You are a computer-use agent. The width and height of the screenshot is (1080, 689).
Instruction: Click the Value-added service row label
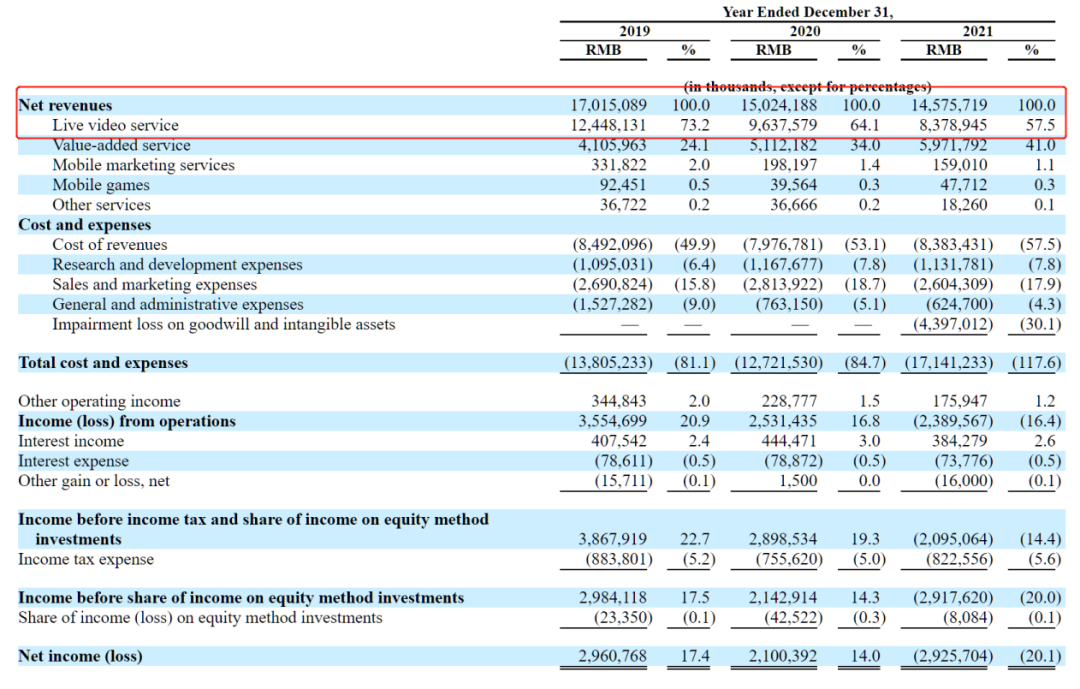pyautogui.click(x=119, y=145)
